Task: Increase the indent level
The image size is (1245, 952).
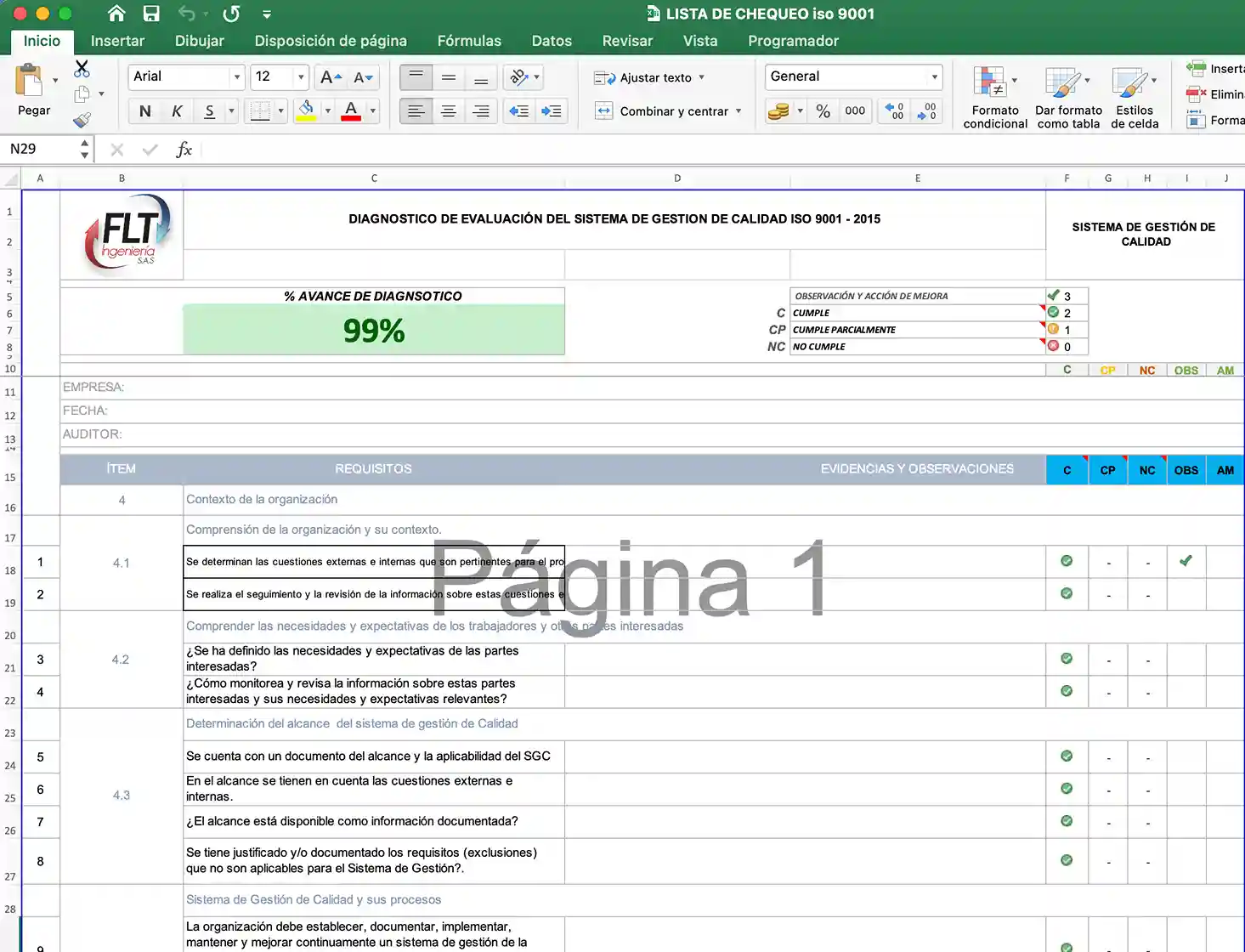Action: 551,111
